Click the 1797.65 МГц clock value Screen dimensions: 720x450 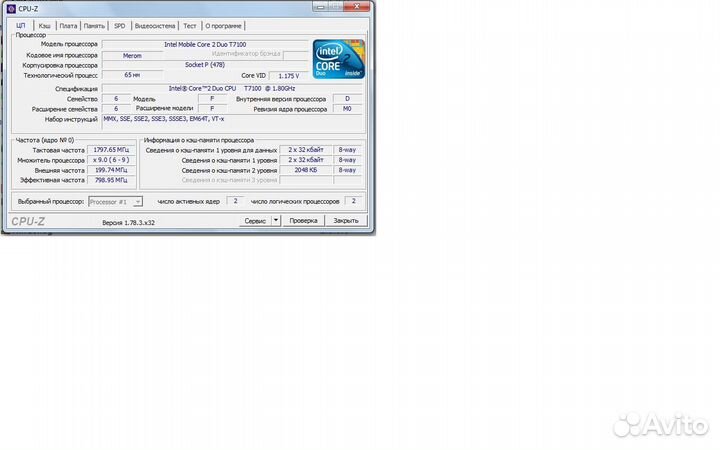111,150
